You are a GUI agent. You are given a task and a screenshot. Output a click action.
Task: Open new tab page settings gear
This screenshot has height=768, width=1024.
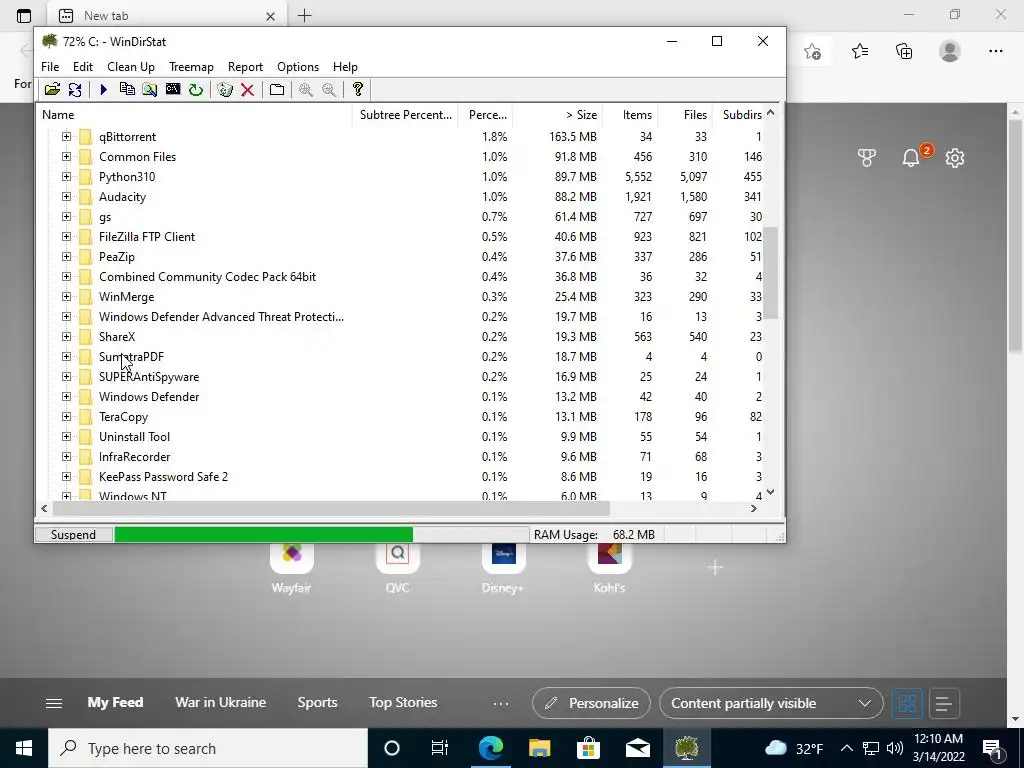(955, 157)
